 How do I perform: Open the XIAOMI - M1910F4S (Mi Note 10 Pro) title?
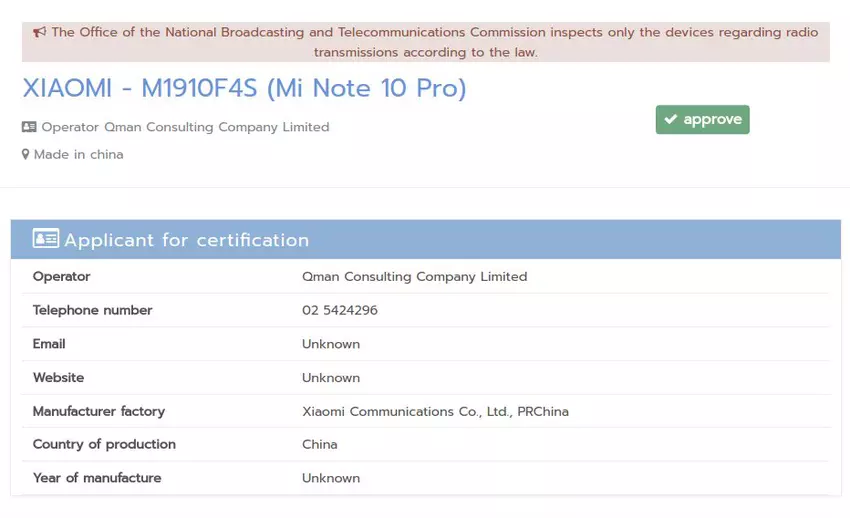click(244, 89)
